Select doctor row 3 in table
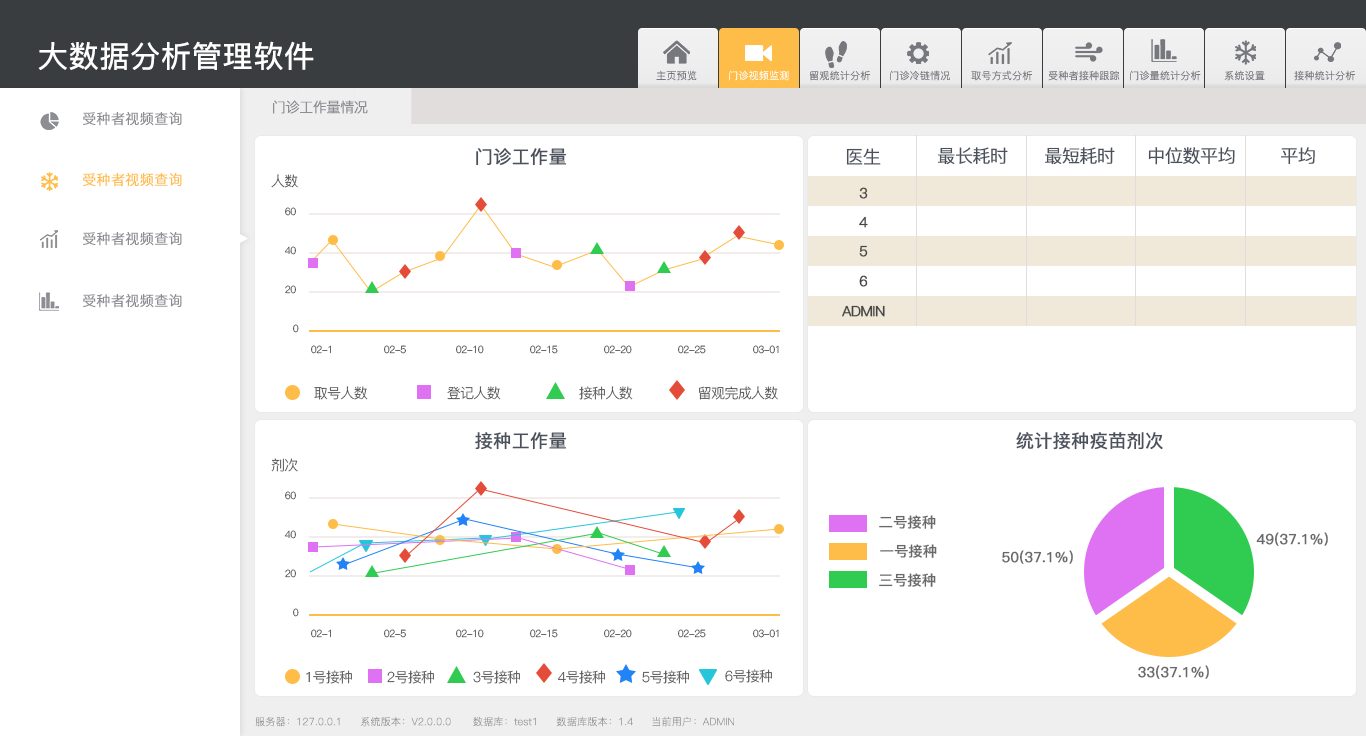This screenshot has height=736, width=1366. [1082, 192]
